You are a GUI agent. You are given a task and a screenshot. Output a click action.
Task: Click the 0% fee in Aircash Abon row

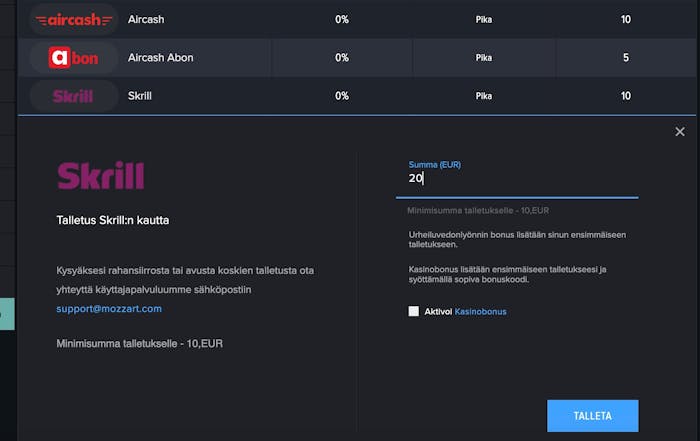[x=342, y=58]
